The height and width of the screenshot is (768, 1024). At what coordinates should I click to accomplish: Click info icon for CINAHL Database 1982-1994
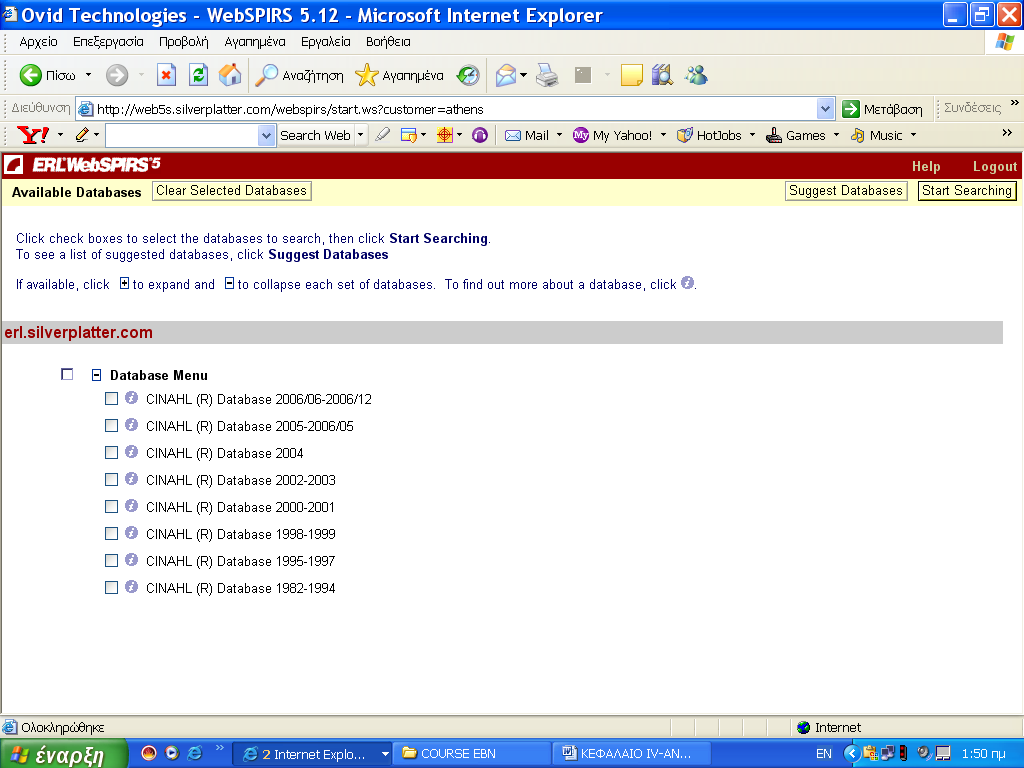(x=131, y=586)
